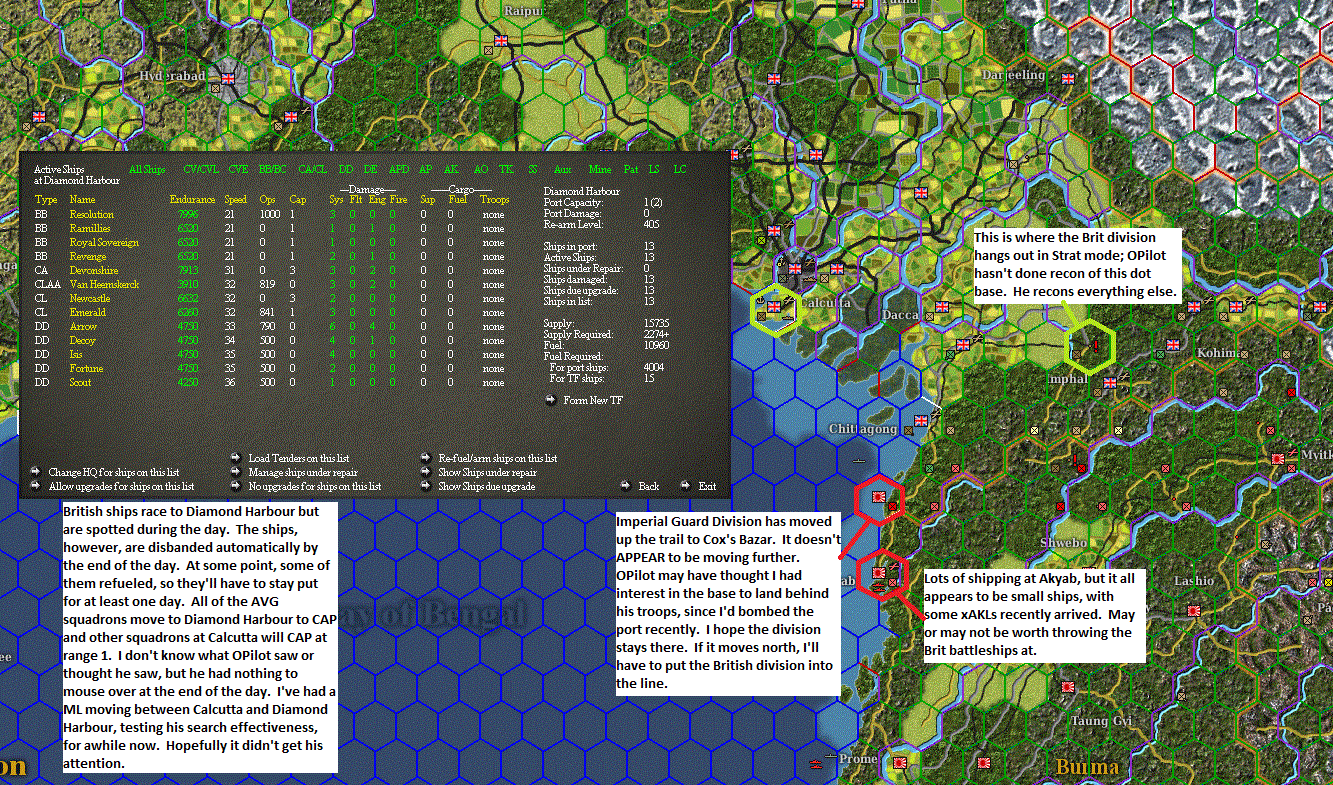Filter ship list by CVE type

238,170
